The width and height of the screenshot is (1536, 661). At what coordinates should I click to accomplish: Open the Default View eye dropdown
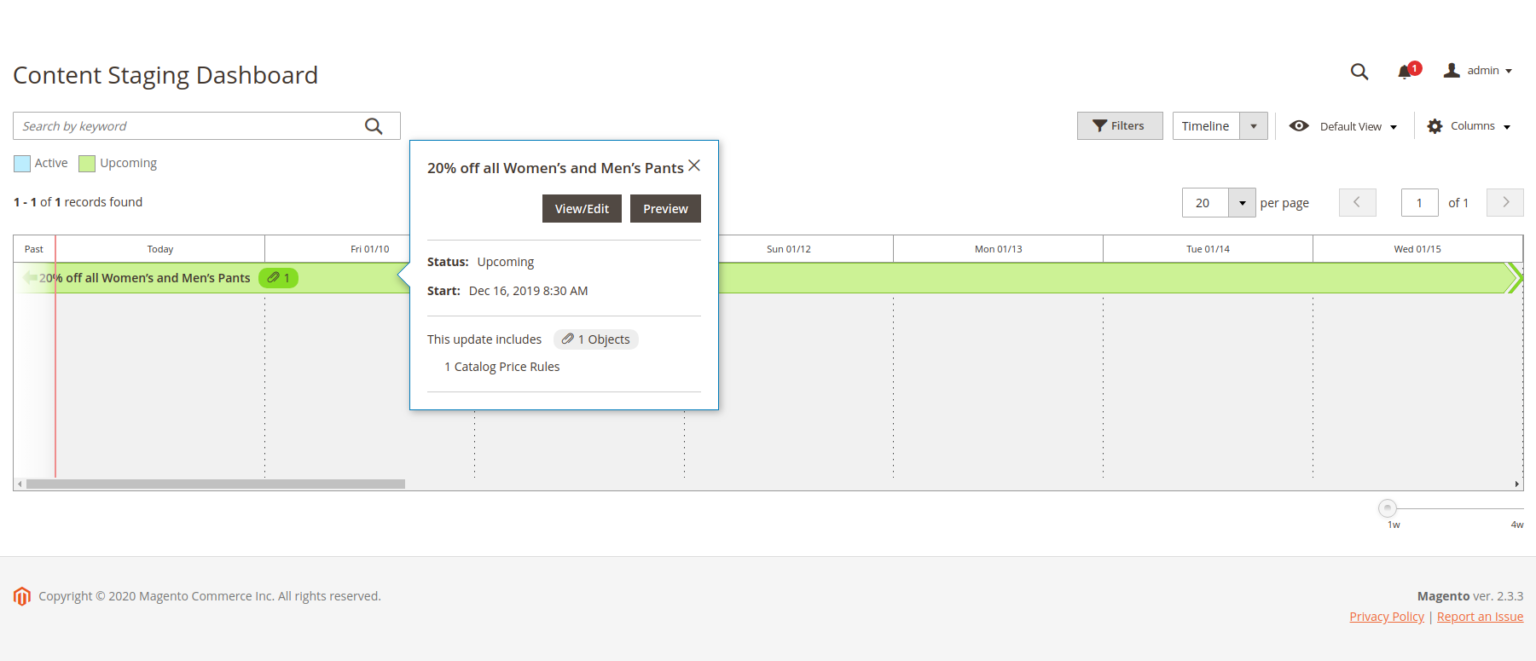coord(1344,126)
